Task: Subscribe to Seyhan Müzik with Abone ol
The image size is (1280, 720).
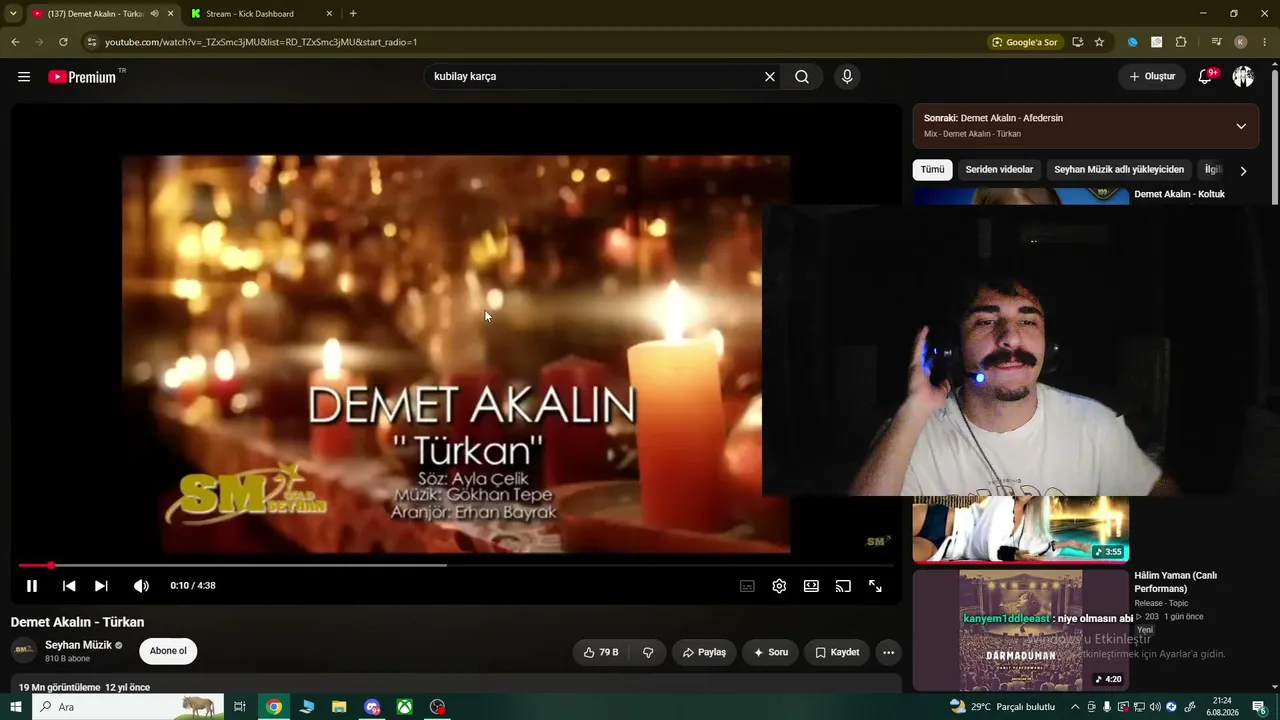Action: pyautogui.click(x=168, y=651)
